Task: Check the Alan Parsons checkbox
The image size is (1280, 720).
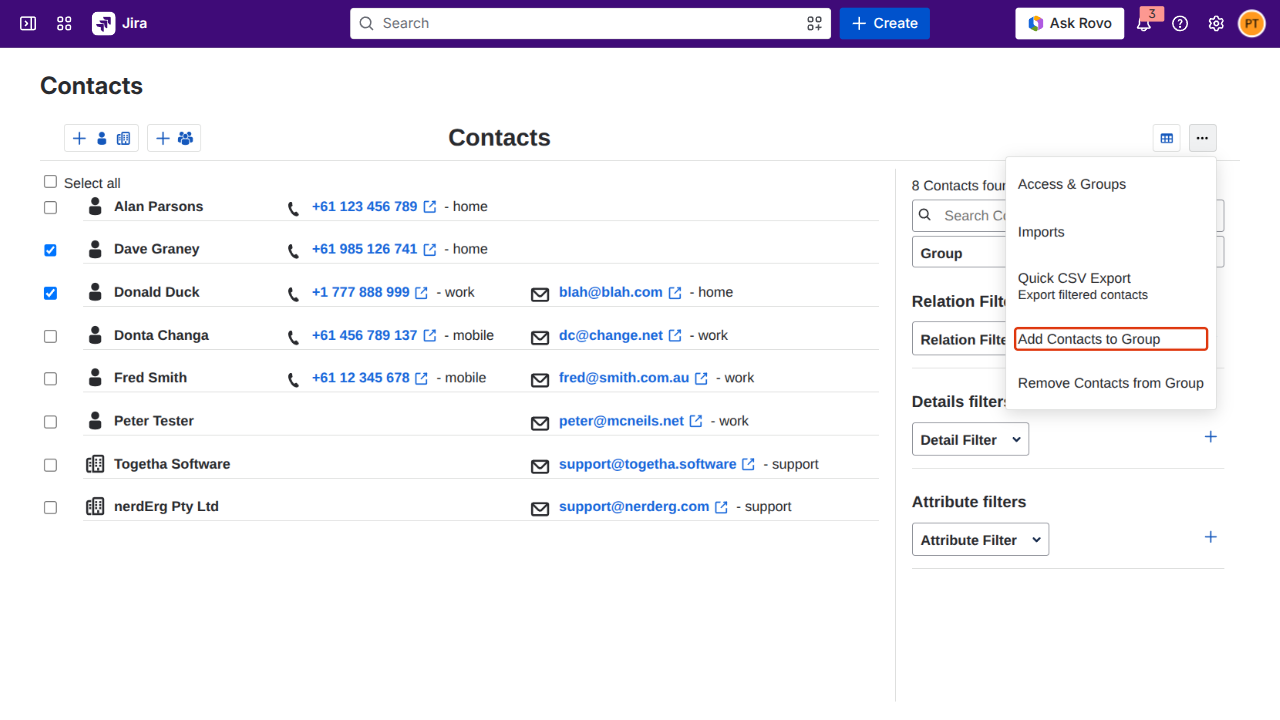Action: (x=50, y=207)
